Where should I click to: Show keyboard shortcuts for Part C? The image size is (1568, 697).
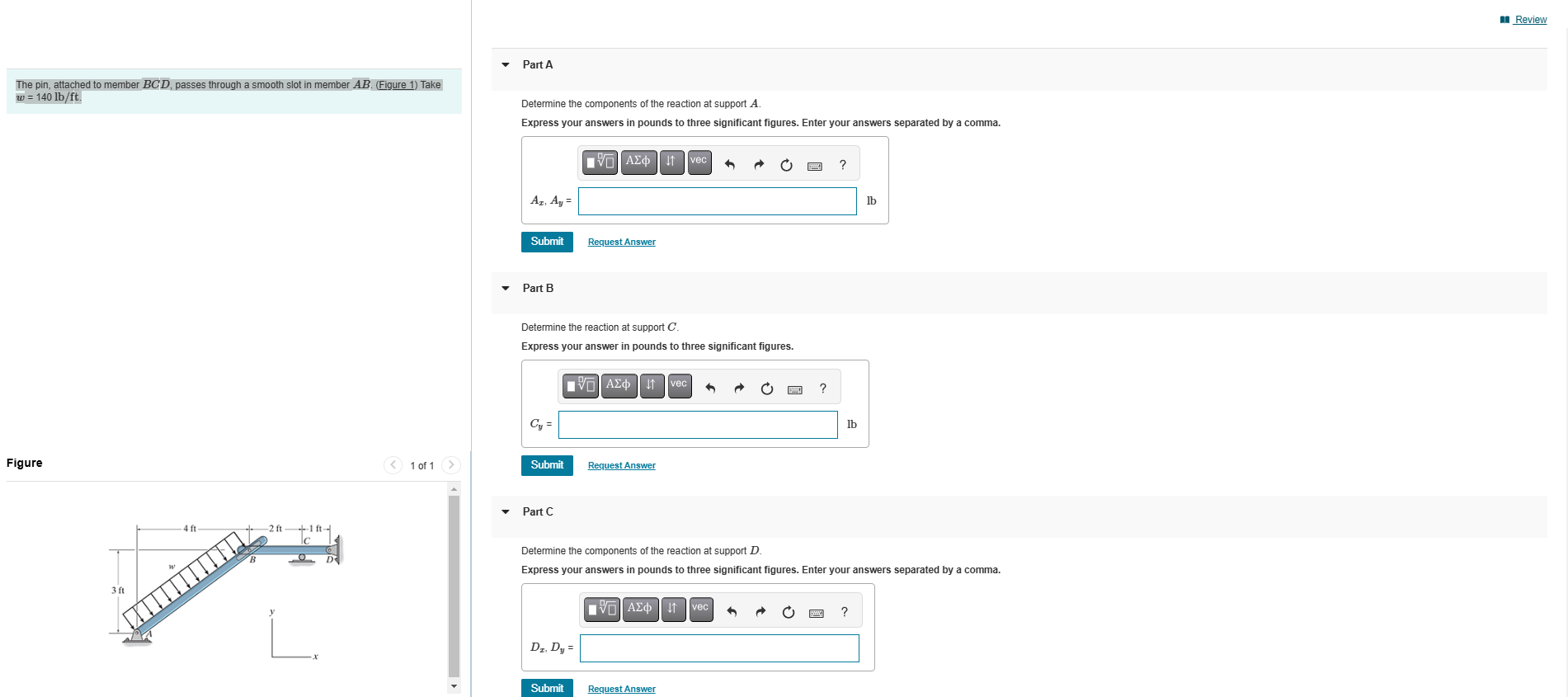coord(817,613)
